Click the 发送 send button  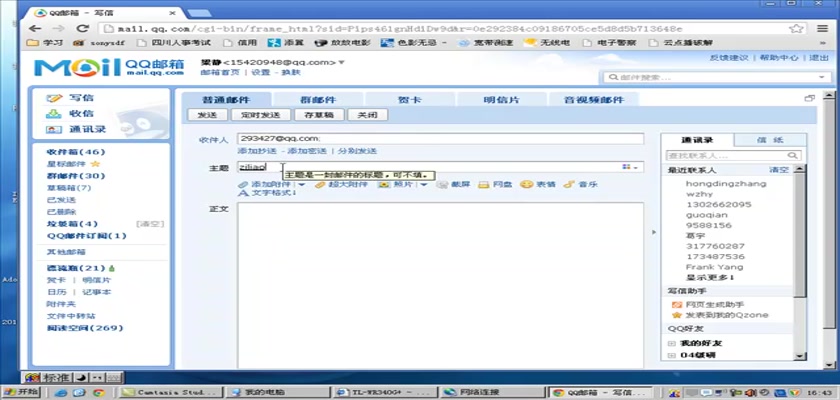tap(207, 115)
